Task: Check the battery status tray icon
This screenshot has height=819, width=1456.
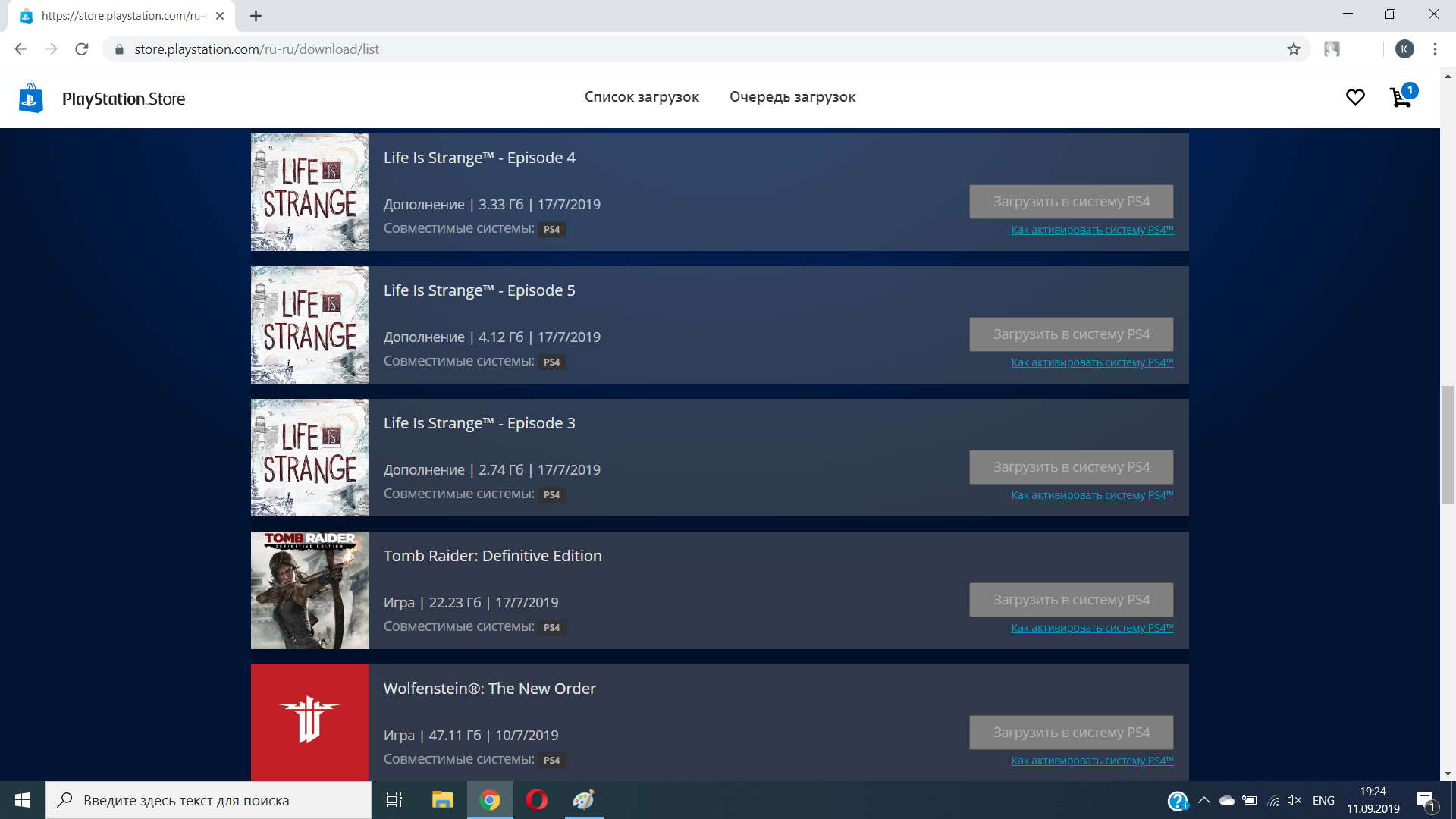Action: point(1250,800)
